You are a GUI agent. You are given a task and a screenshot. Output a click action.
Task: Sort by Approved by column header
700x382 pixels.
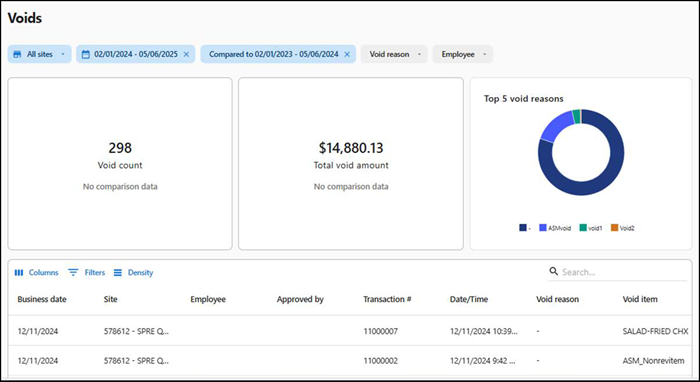click(x=300, y=299)
